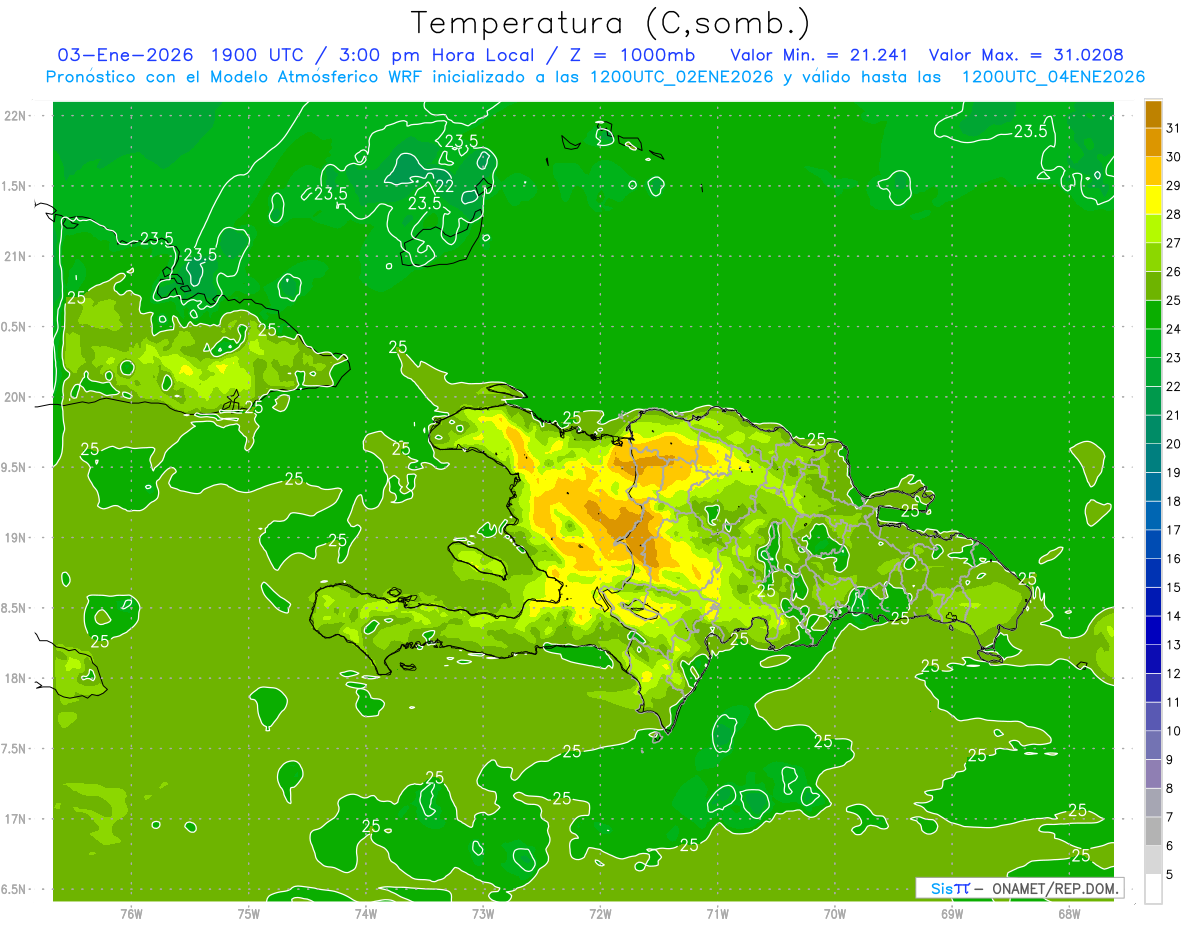Click "1200UTC_02ENE2026" initialization time text
Screen dimensions: 1200x927
pos(682,77)
